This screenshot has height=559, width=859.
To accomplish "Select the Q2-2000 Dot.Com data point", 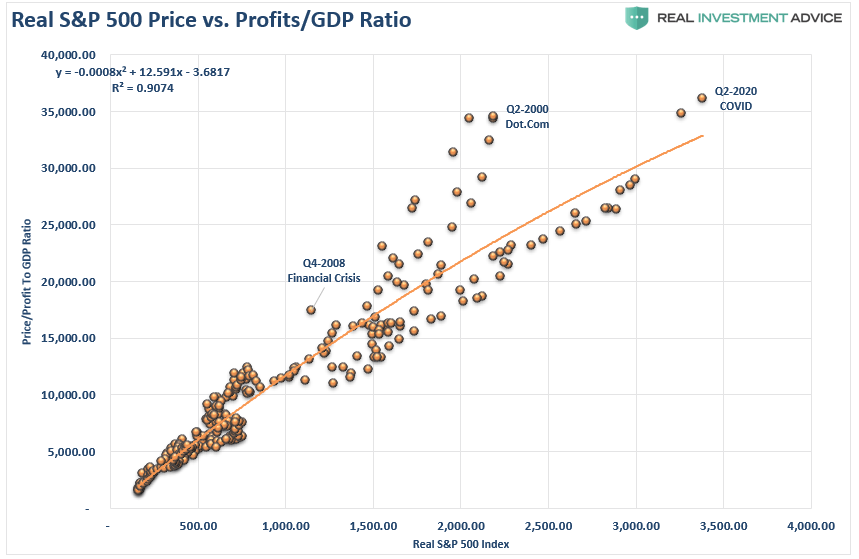I will point(493,116).
